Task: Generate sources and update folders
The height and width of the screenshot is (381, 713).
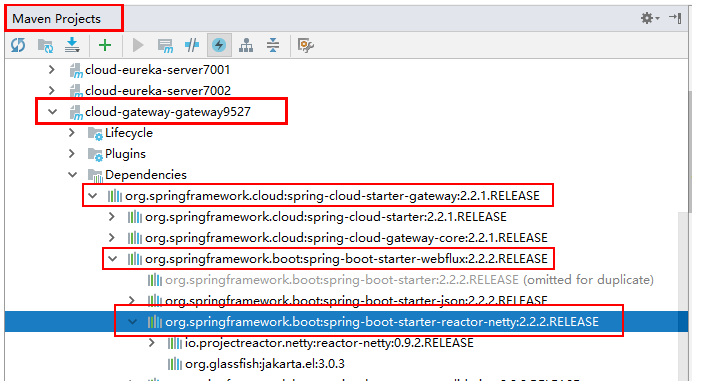Action: (45, 45)
